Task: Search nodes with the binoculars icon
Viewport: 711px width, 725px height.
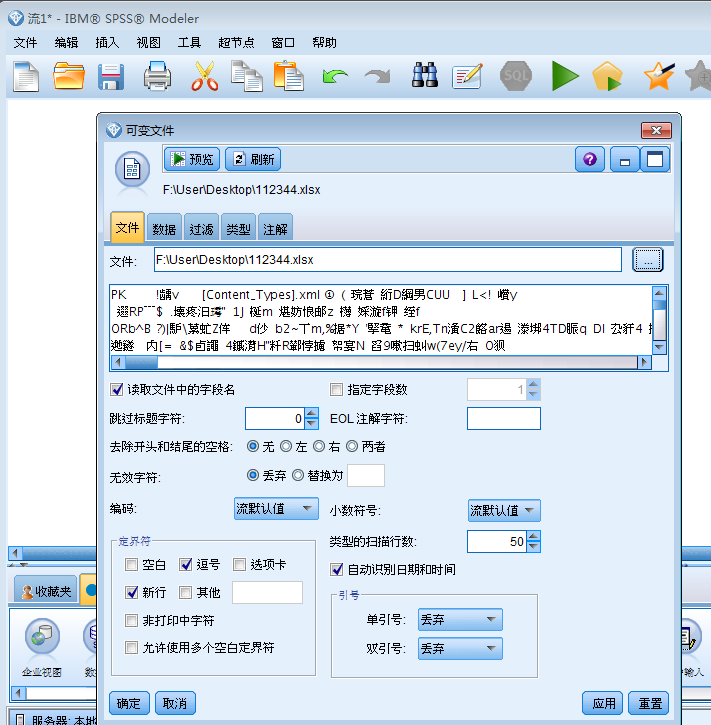Action: click(x=425, y=75)
